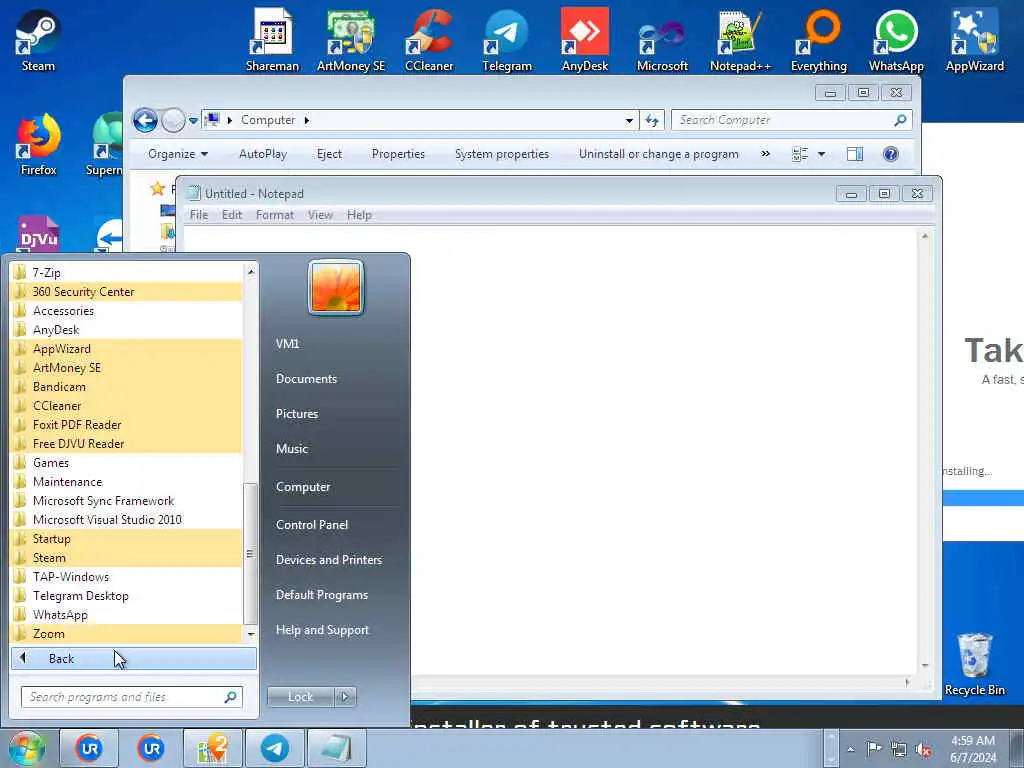1024x768 pixels.
Task: Click the user account picture in Start menu
Action: pyautogui.click(x=336, y=287)
